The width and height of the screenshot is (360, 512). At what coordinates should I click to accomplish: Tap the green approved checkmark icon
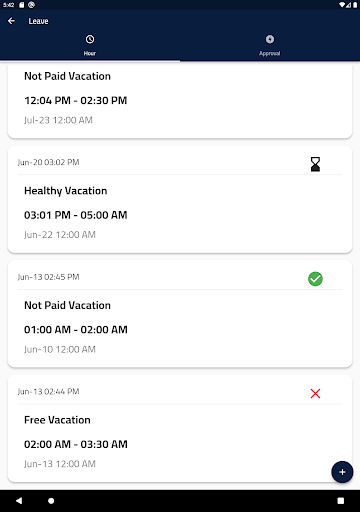pyautogui.click(x=315, y=279)
